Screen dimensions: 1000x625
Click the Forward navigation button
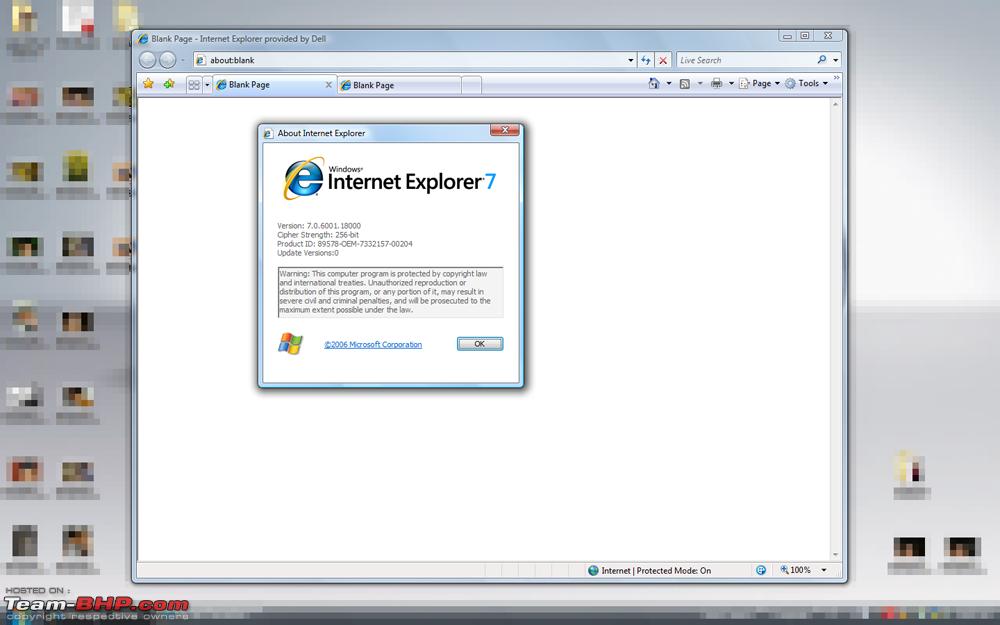point(167,60)
